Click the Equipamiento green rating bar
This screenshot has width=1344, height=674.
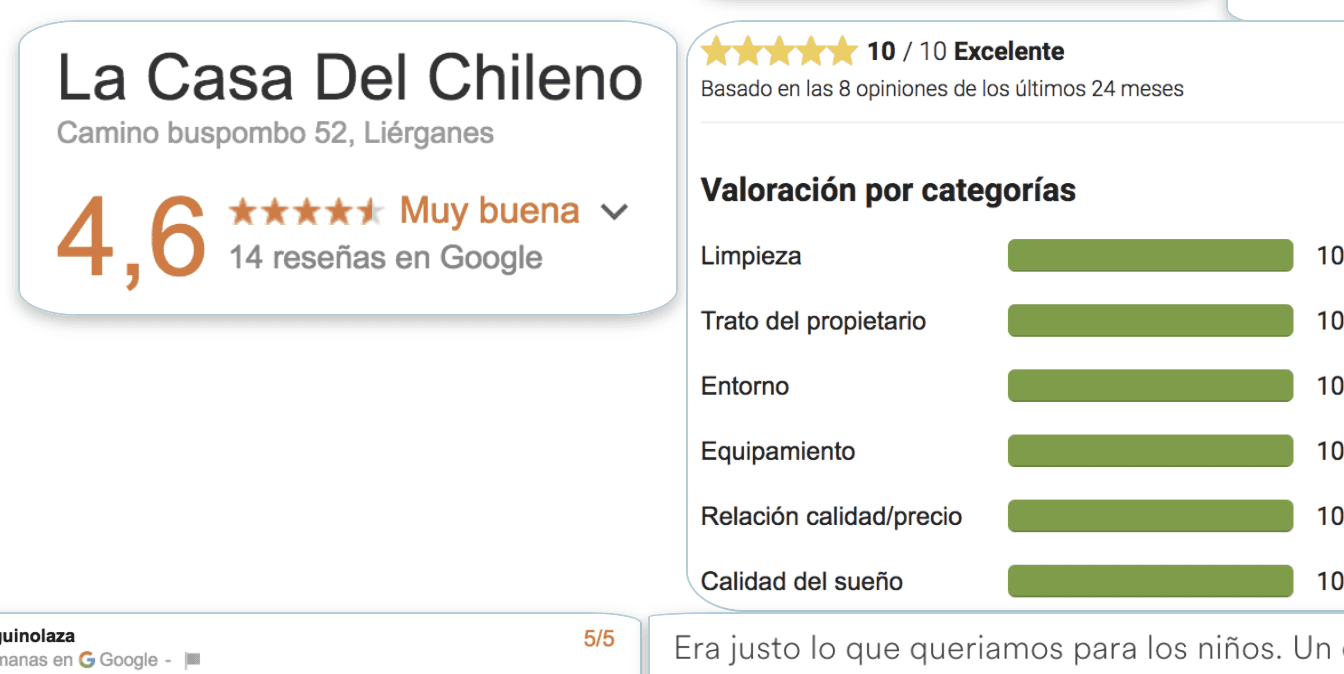pyautogui.click(x=1150, y=451)
